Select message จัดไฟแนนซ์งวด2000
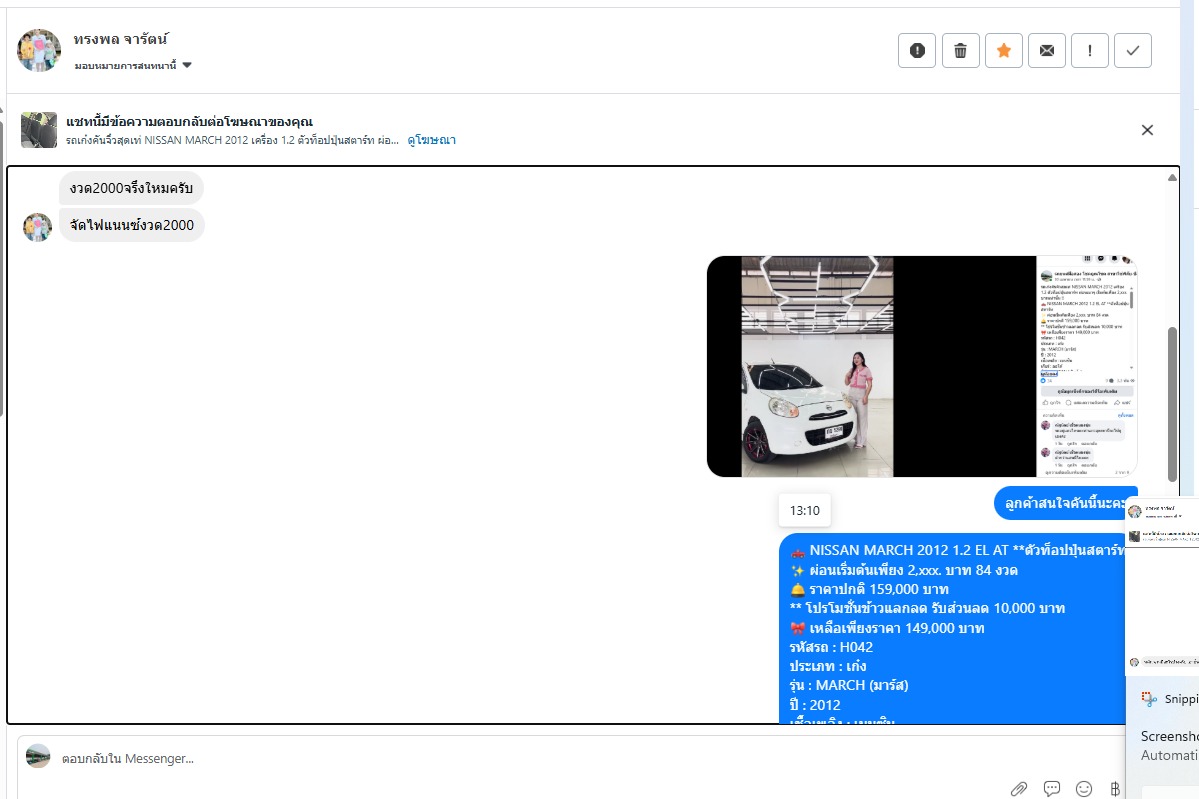This screenshot has width=1199, height=799. click(132, 225)
